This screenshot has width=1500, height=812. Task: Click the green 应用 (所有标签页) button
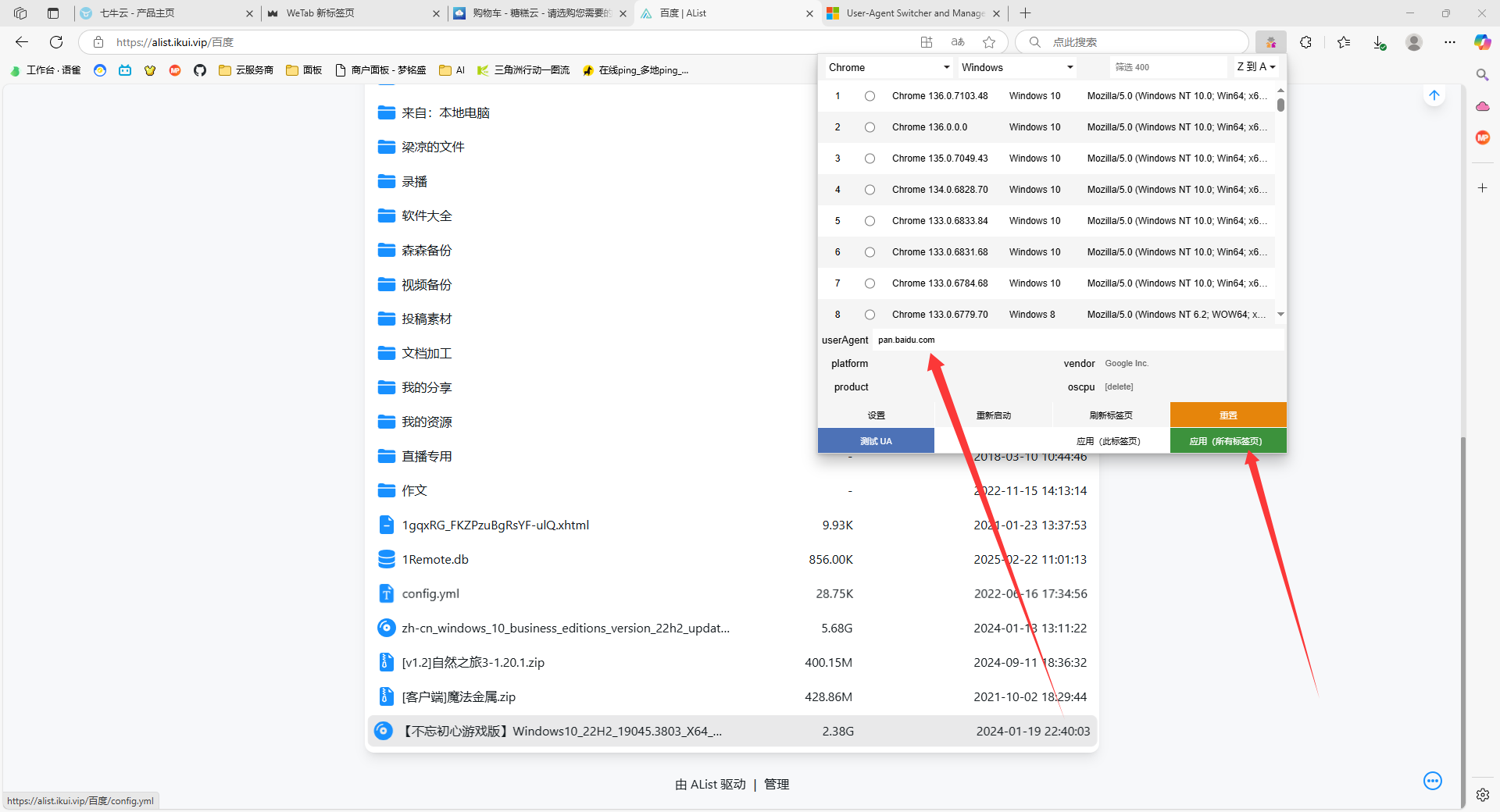[1227, 441]
